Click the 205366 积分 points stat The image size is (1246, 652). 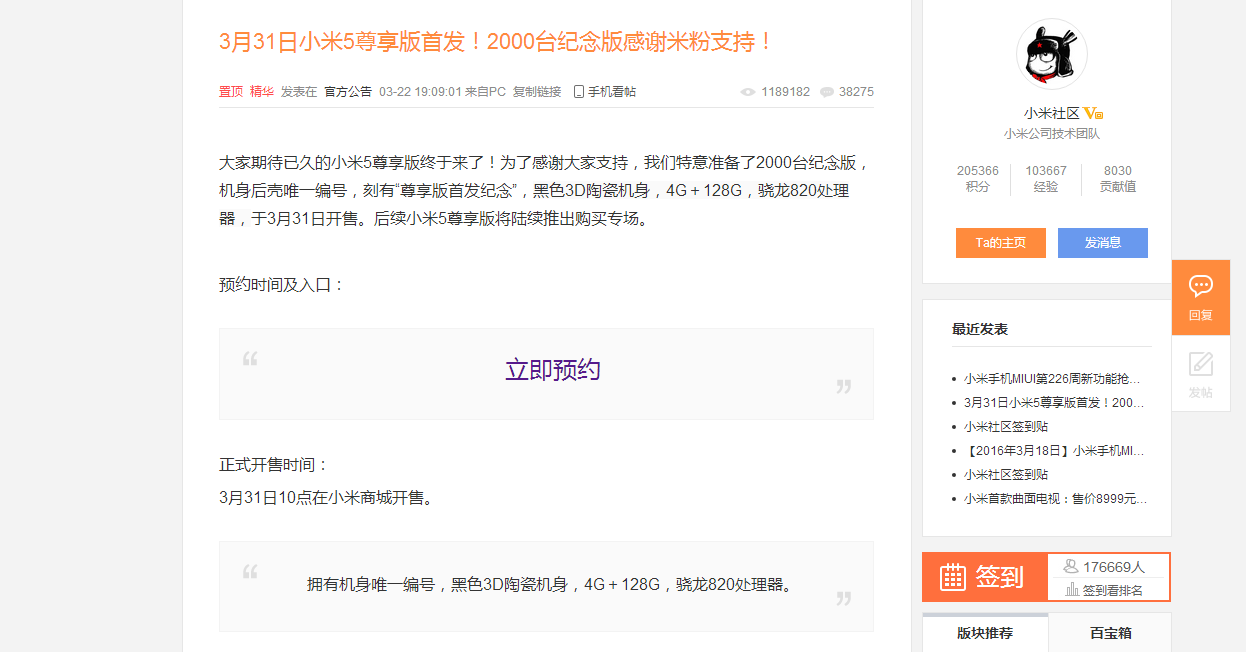click(x=978, y=179)
